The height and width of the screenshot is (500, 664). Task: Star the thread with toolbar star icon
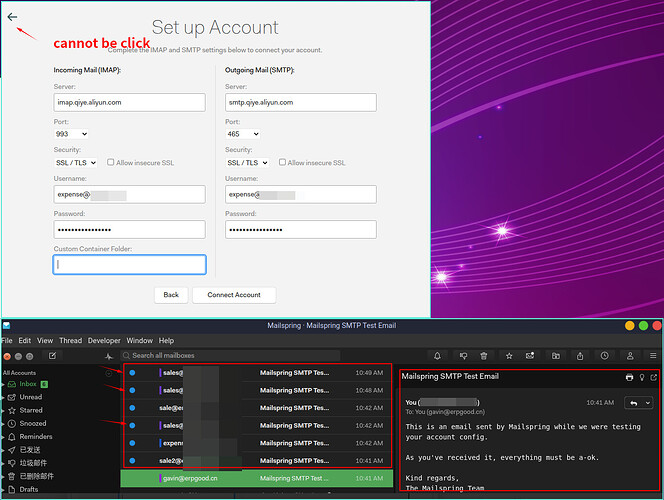point(509,356)
